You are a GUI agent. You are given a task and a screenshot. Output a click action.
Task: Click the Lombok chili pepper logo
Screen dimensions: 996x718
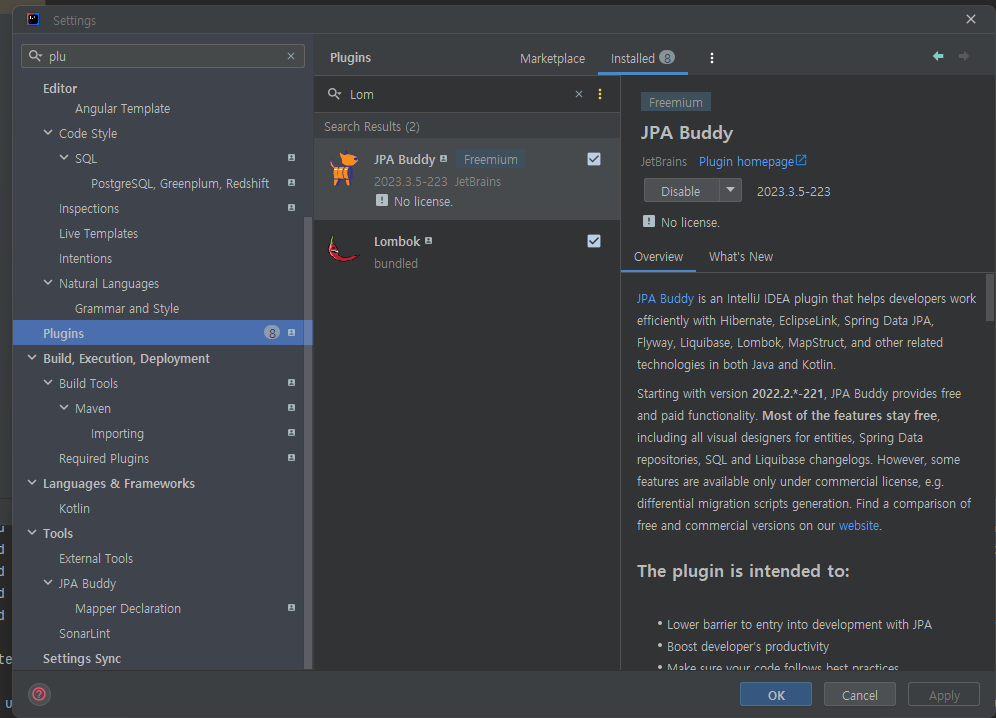(x=344, y=249)
